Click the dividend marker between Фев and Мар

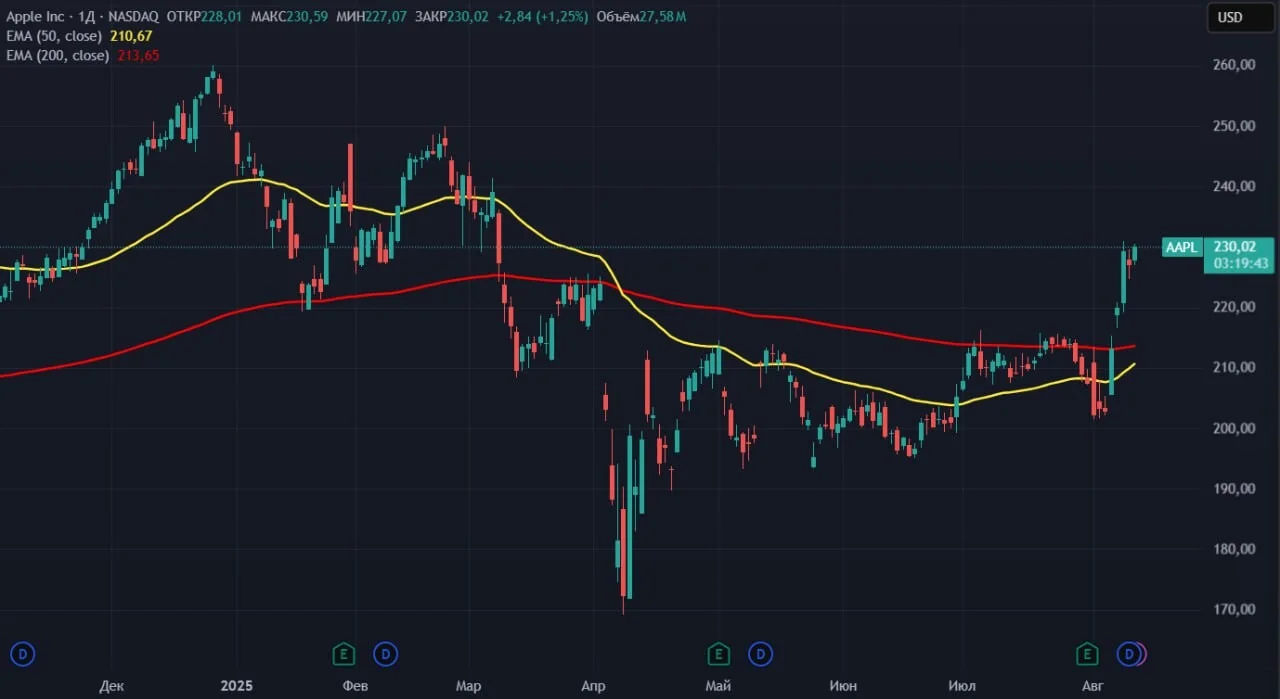385,654
